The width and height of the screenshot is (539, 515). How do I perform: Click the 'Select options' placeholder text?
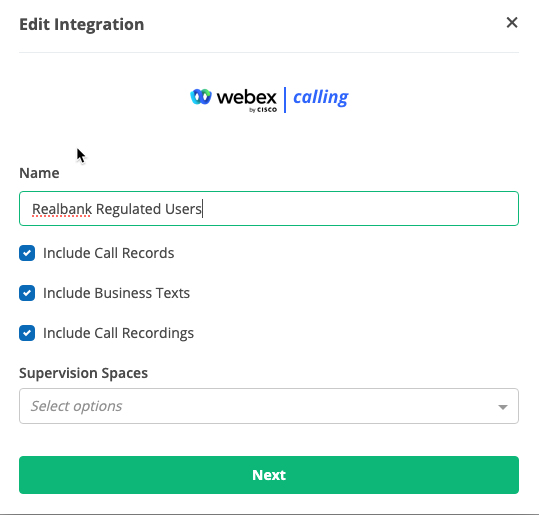(76, 406)
